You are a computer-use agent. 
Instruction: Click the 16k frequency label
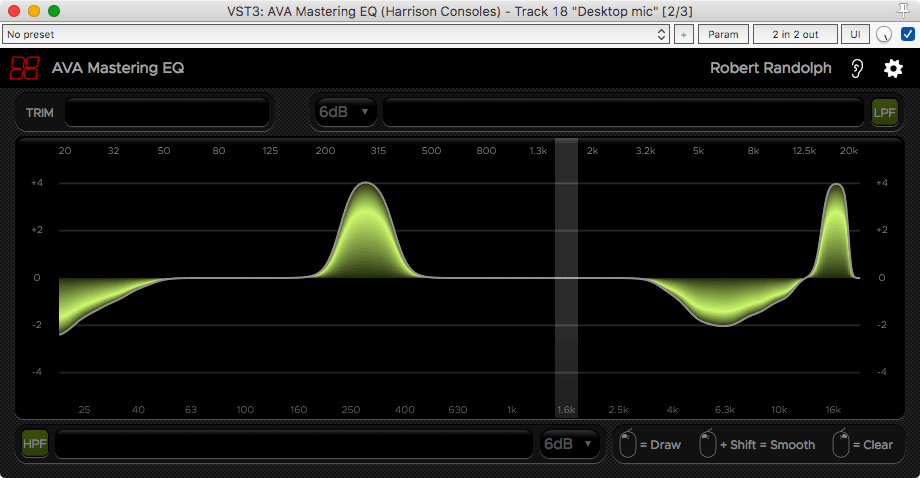tap(833, 409)
